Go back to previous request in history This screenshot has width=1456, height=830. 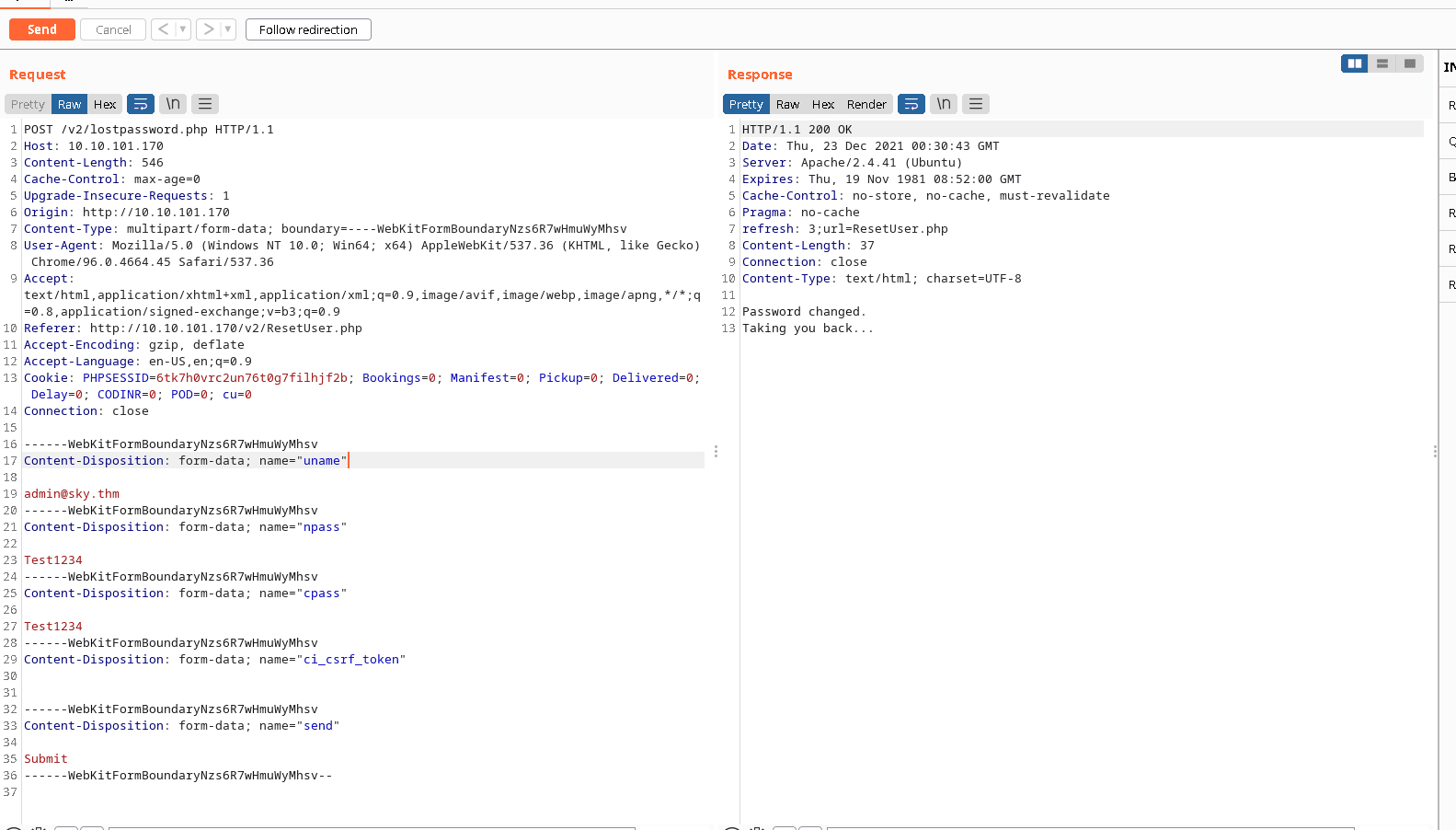point(163,29)
